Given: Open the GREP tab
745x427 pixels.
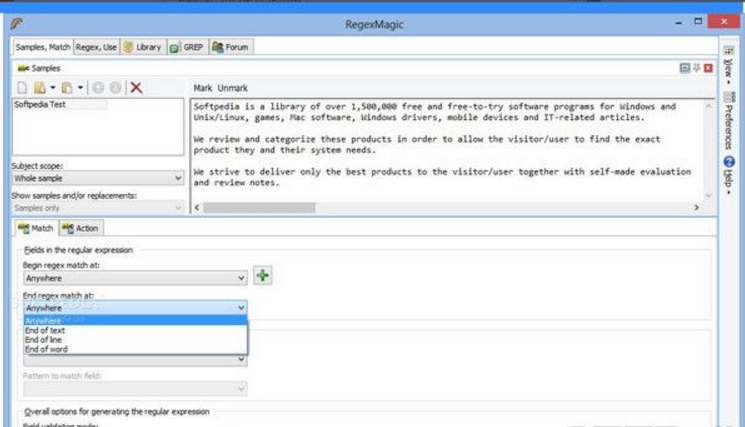Looking at the screenshot, I should point(187,47).
